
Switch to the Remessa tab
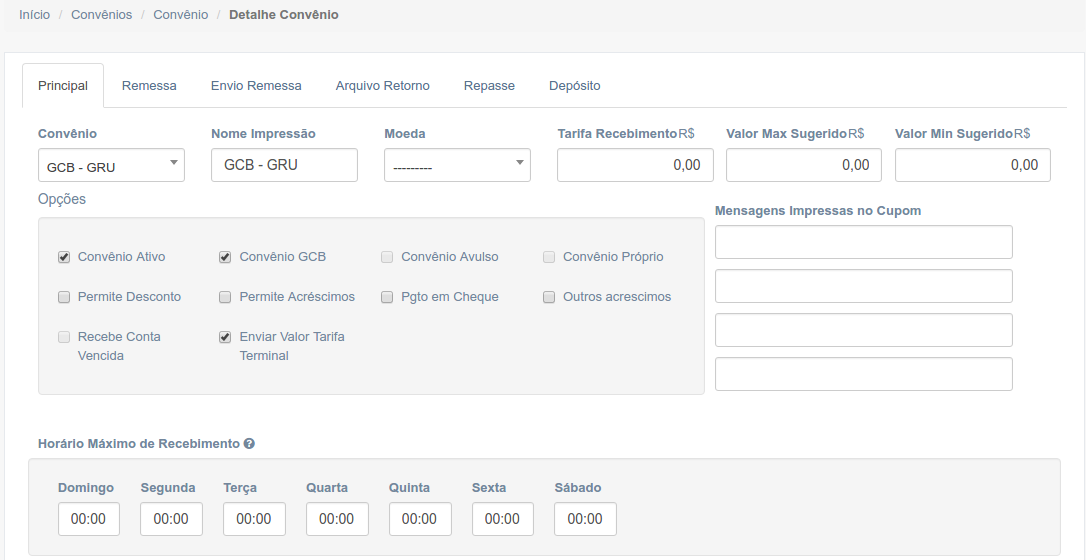(149, 86)
